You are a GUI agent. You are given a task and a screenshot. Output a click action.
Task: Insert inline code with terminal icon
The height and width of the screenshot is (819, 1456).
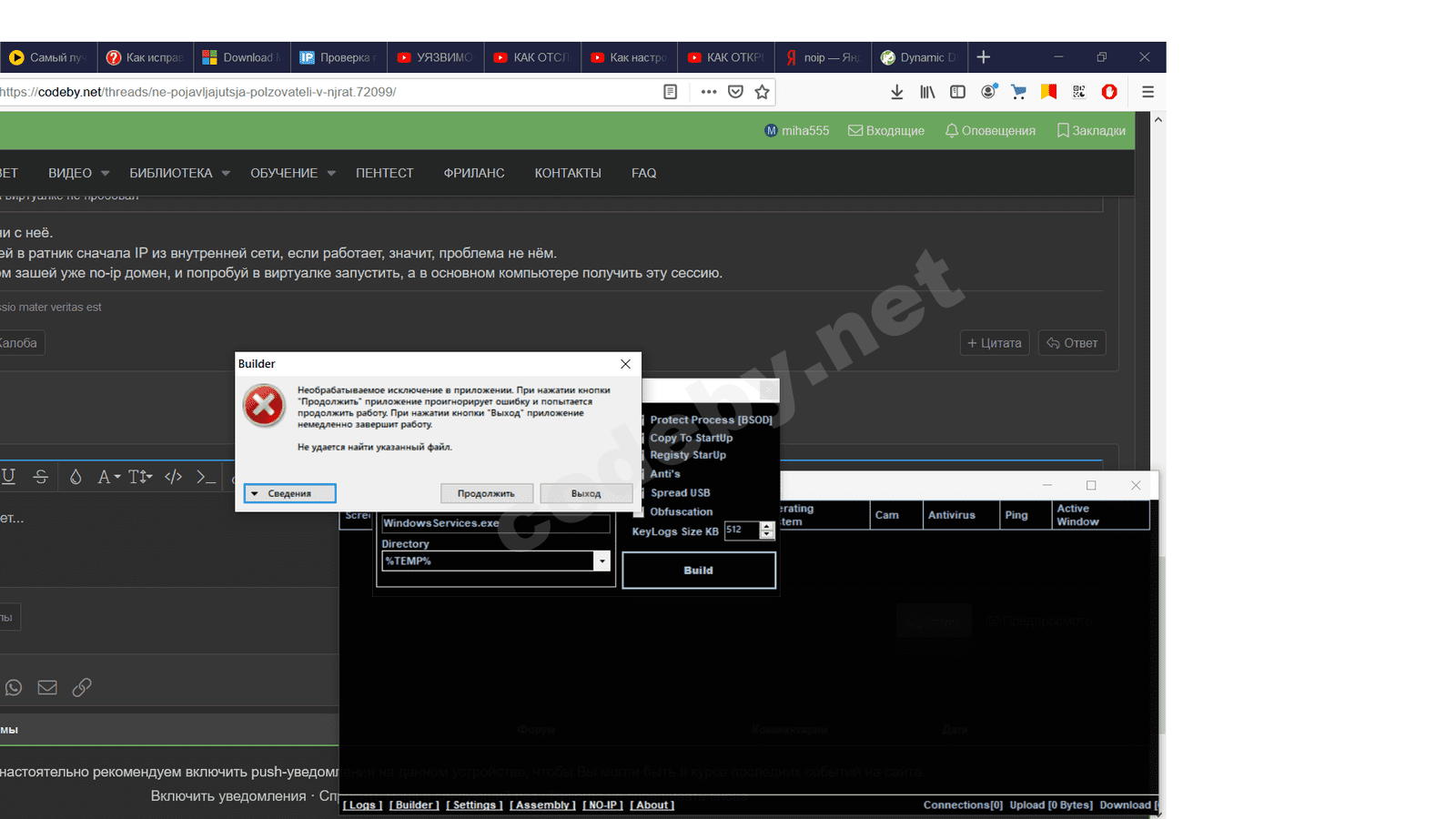pos(207,476)
